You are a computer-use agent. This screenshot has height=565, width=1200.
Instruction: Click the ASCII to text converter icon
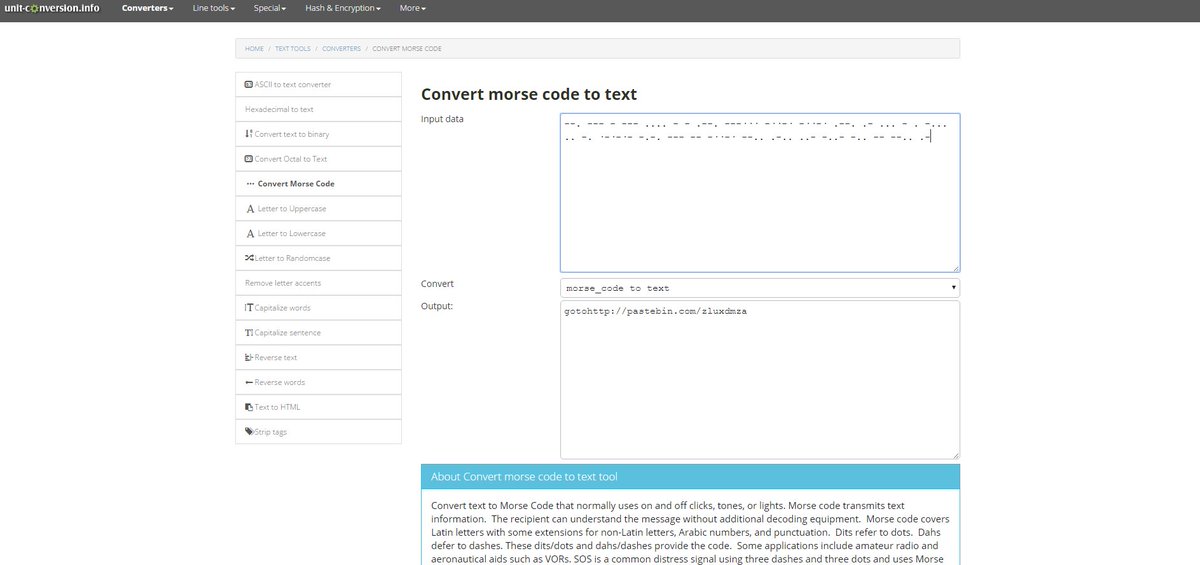pos(249,85)
